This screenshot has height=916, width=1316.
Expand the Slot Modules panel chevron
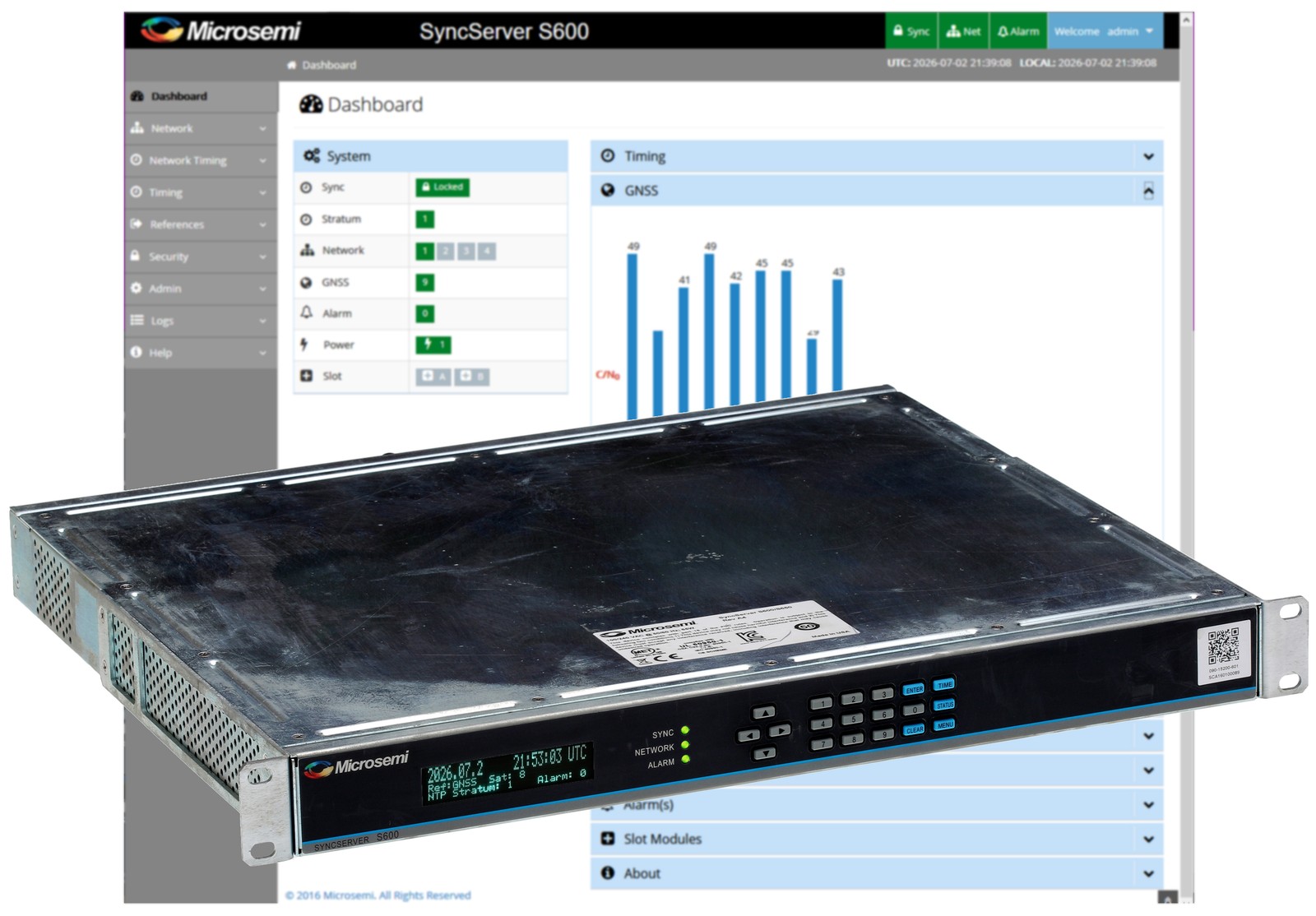(1148, 840)
